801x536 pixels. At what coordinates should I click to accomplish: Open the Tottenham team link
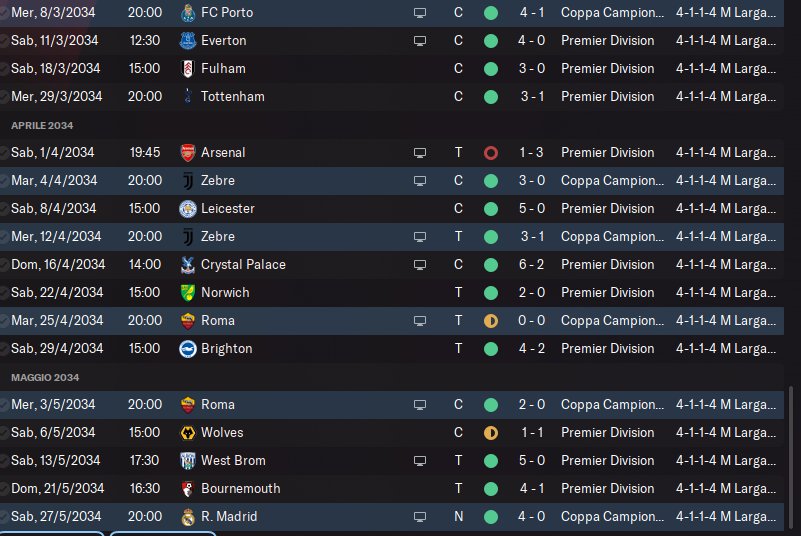pos(233,97)
